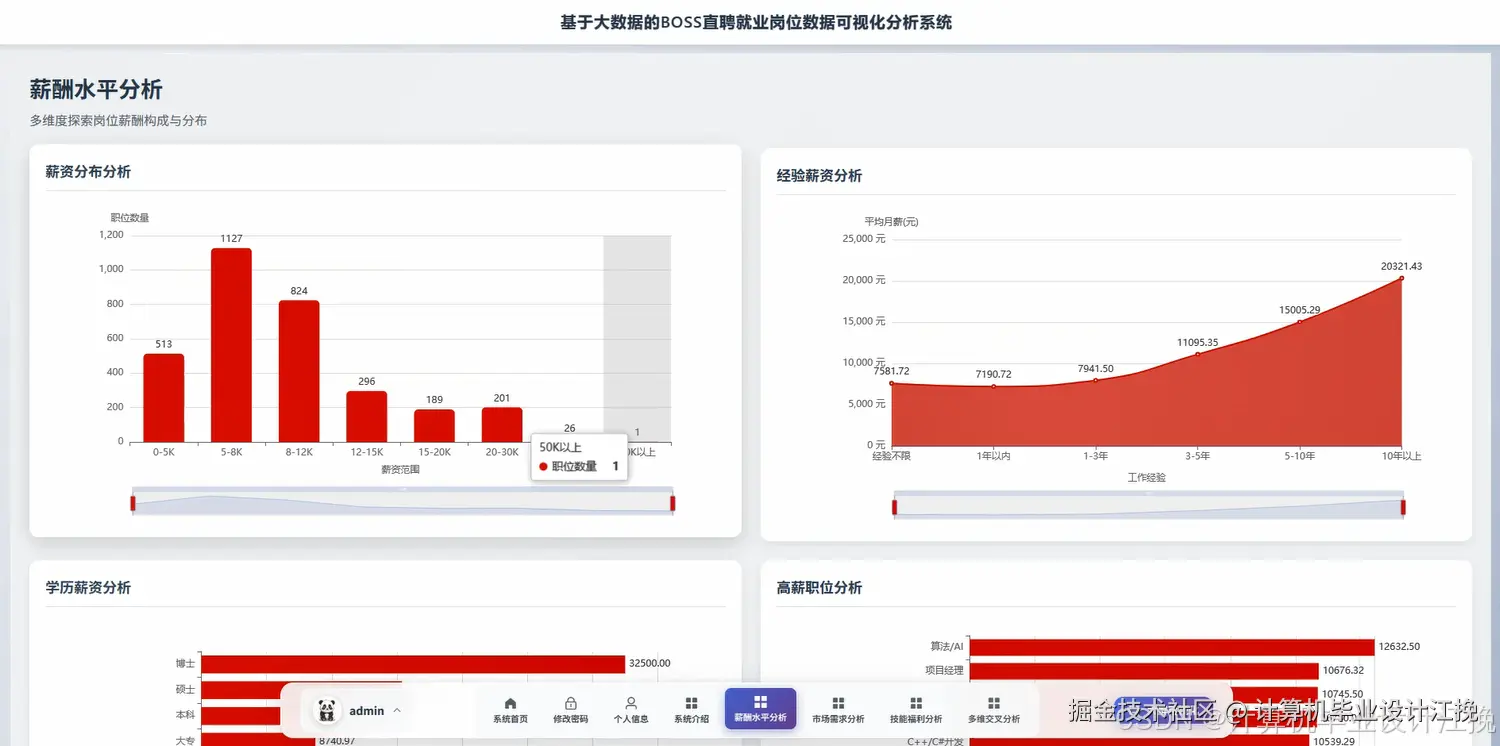Click the 20-30K bar valued 201
The image size is (1500, 746).
(x=502, y=425)
